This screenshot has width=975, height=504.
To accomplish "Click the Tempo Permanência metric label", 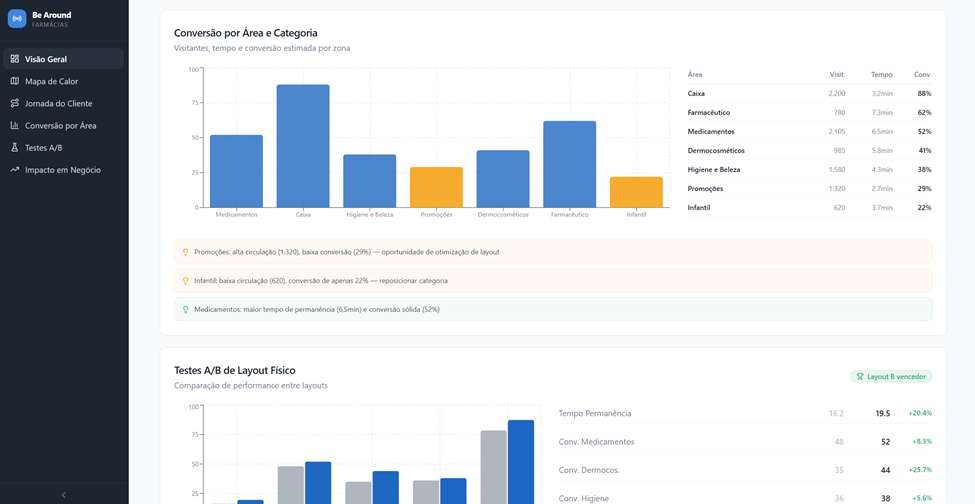I will click(x=595, y=413).
